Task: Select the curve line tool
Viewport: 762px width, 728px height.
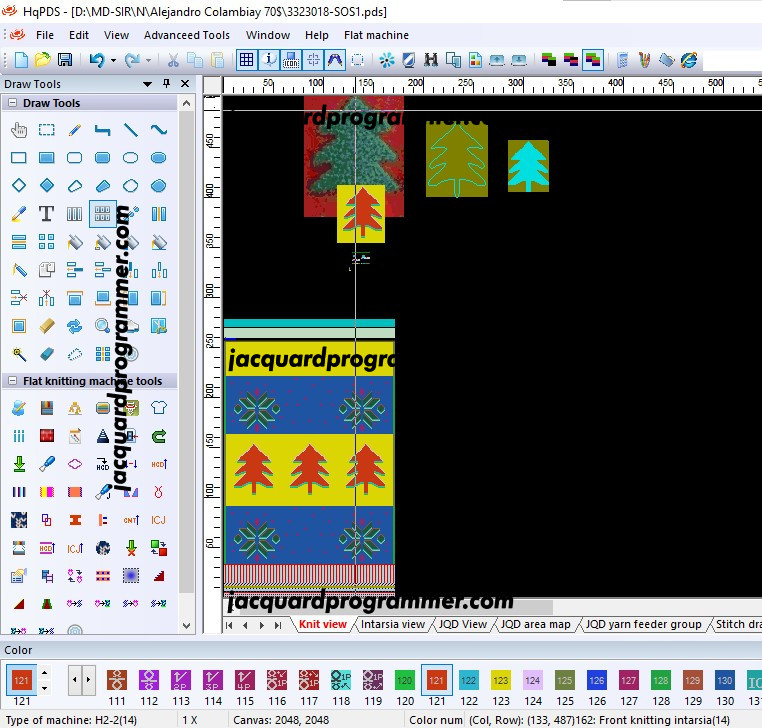Action: 158,130
